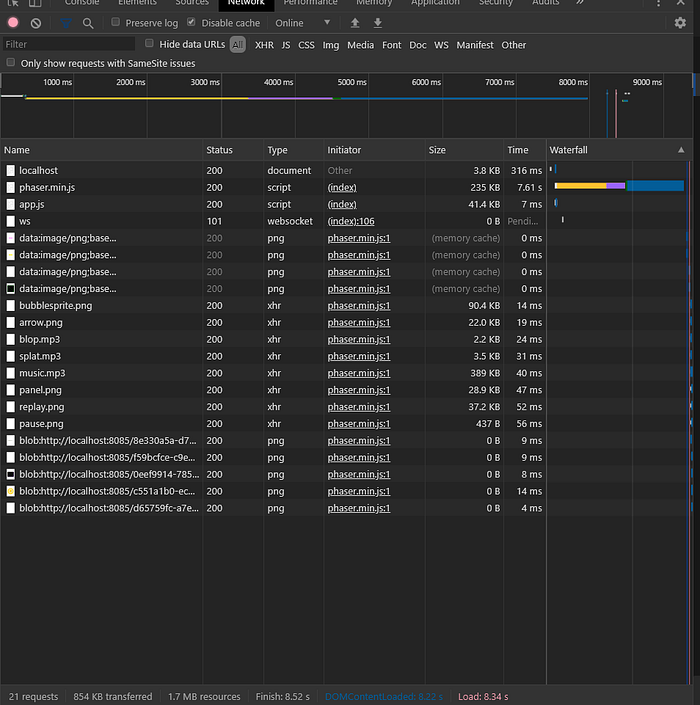This screenshot has height=705, width=700.
Task: Export HAR file with the download arrow
Action: click(x=378, y=23)
